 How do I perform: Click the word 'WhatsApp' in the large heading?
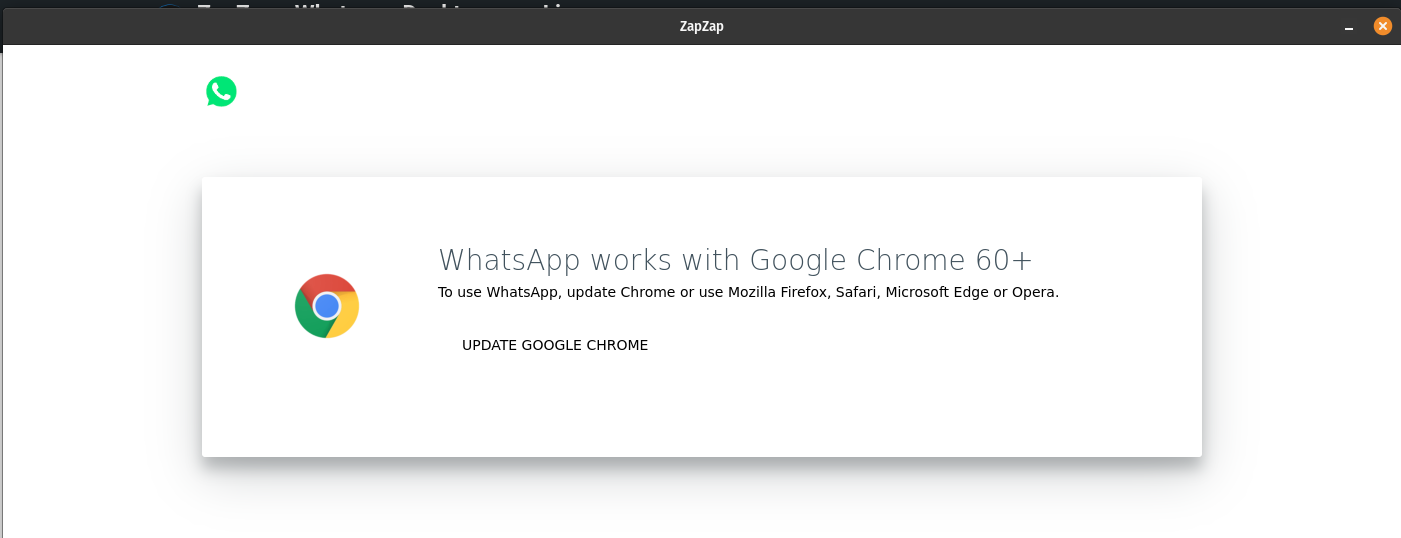pos(509,260)
